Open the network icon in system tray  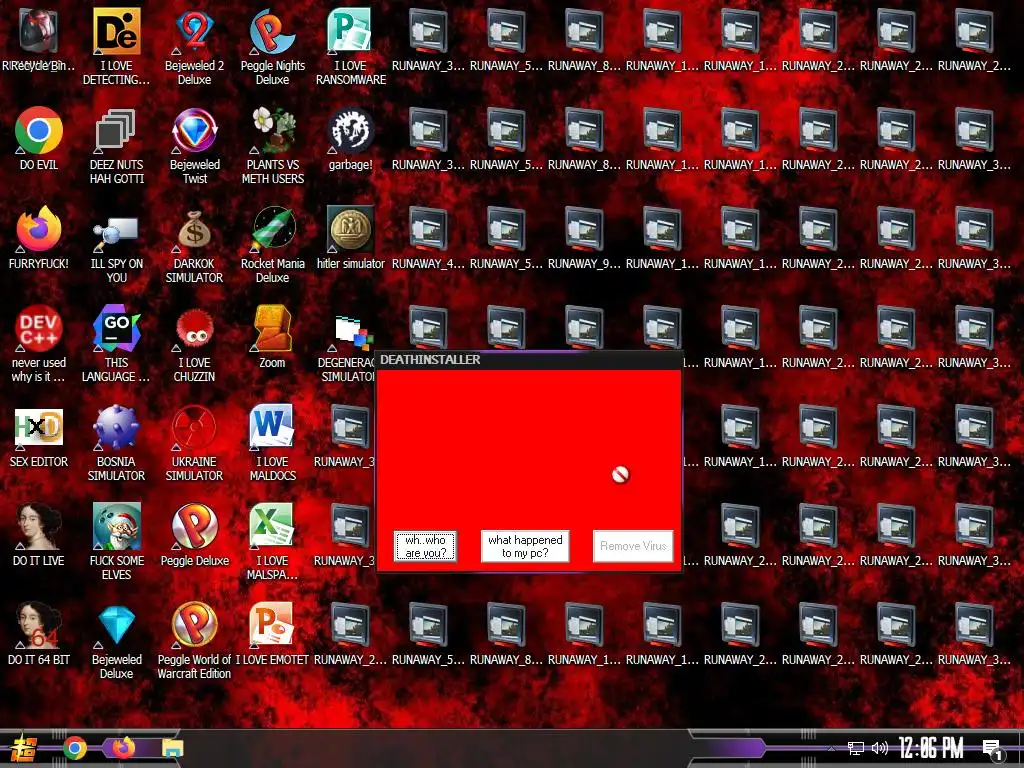[856, 748]
